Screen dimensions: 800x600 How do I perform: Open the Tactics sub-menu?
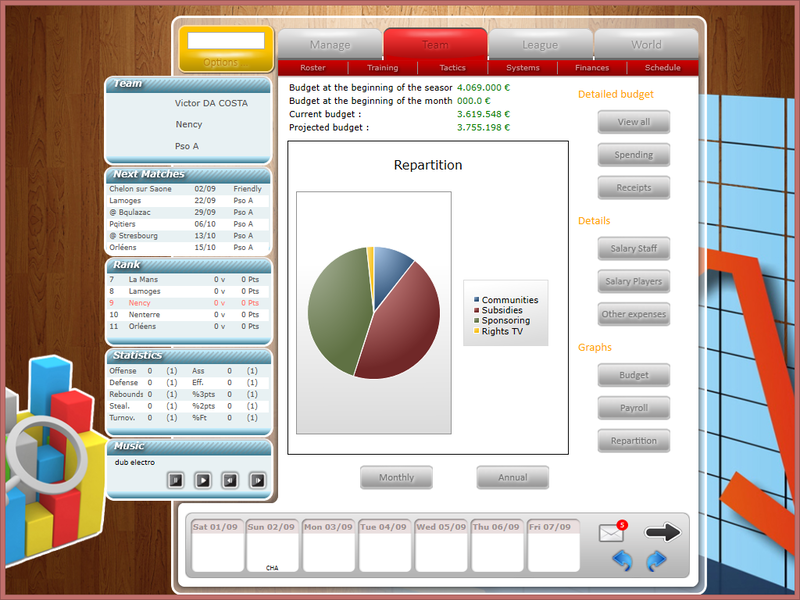click(453, 67)
